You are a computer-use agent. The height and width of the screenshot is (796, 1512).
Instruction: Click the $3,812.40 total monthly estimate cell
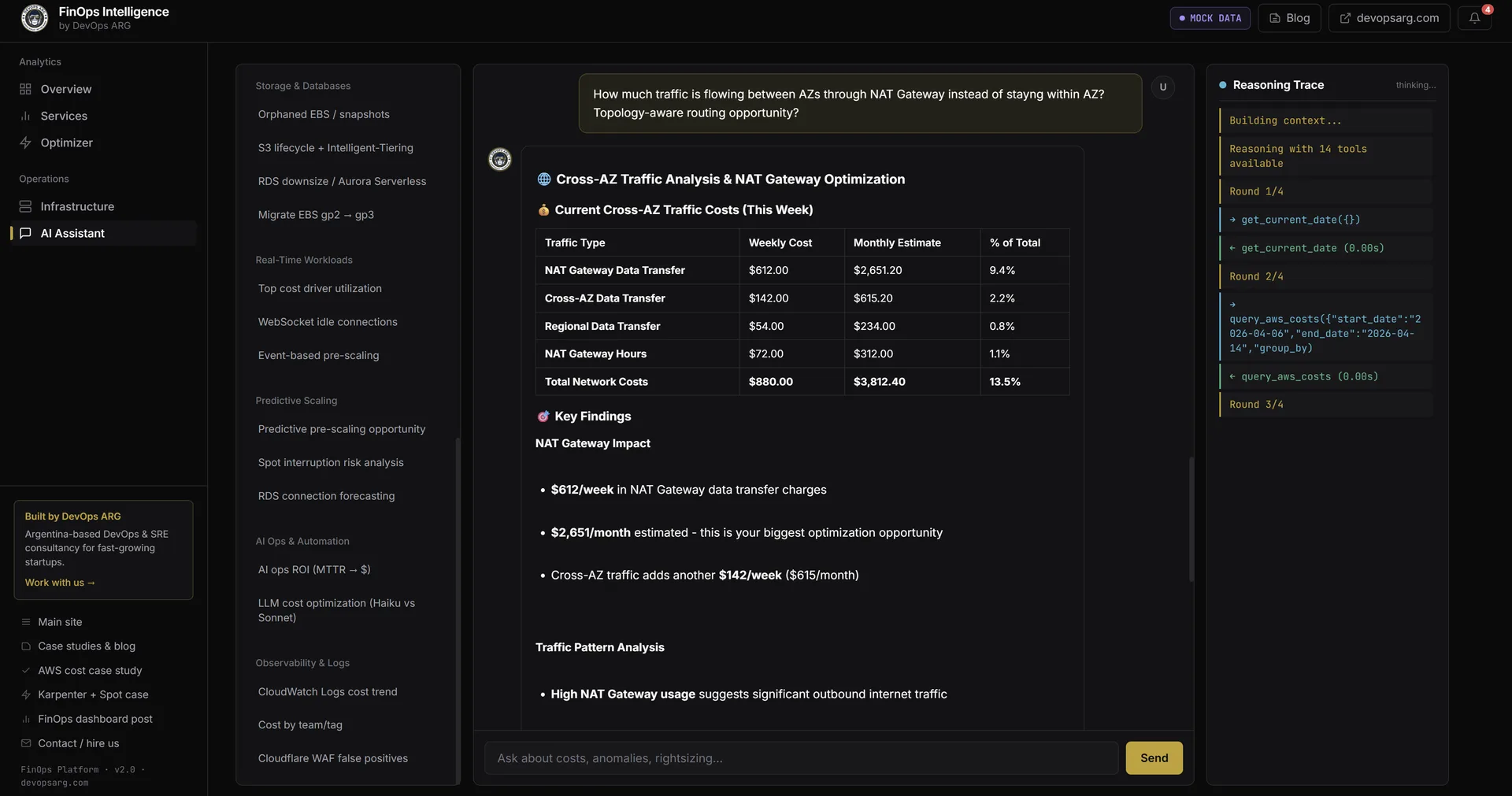click(x=912, y=382)
